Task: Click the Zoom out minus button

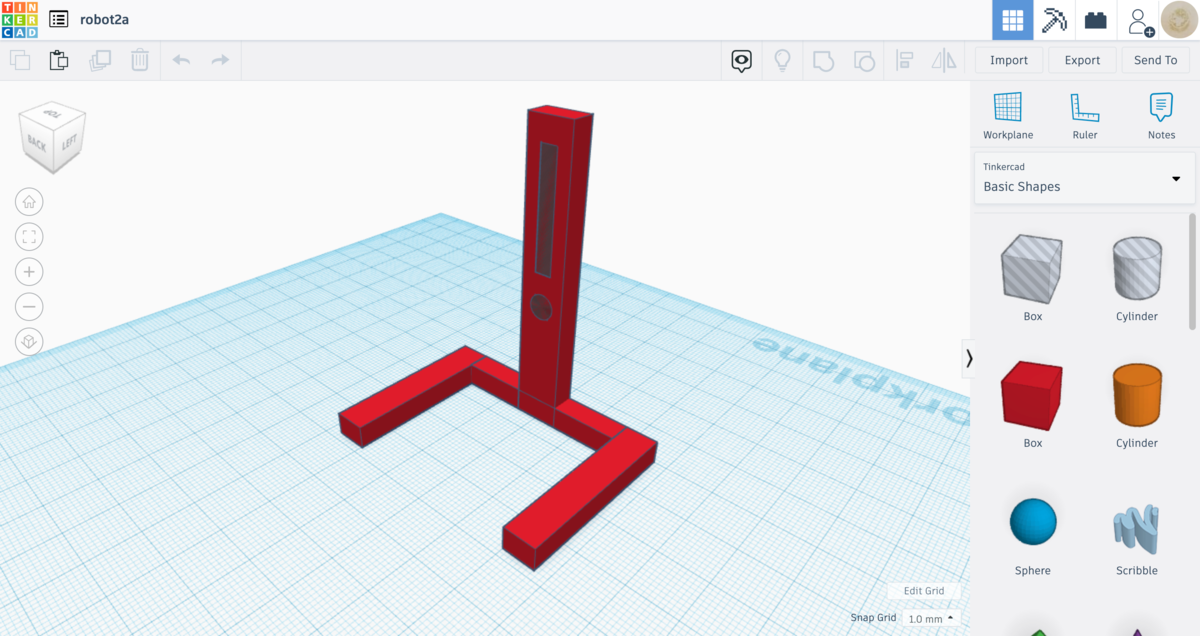Action: (x=29, y=307)
